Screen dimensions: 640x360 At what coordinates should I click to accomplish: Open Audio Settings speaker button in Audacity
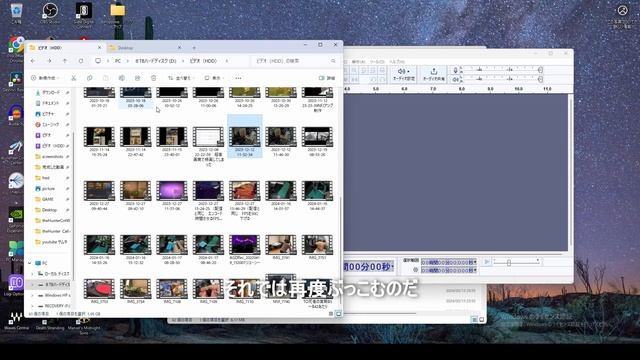(x=404, y=74)
